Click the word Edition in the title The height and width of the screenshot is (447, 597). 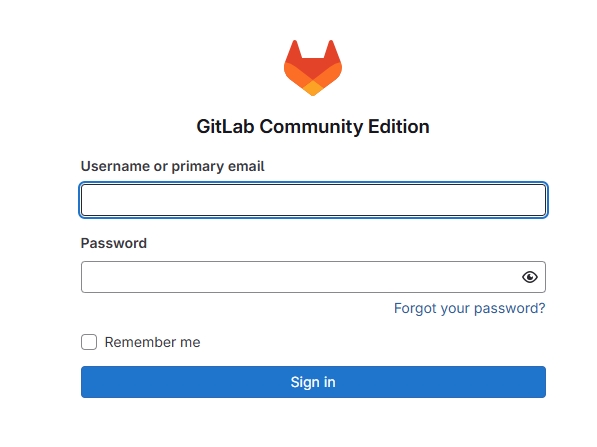pos(399,126)
